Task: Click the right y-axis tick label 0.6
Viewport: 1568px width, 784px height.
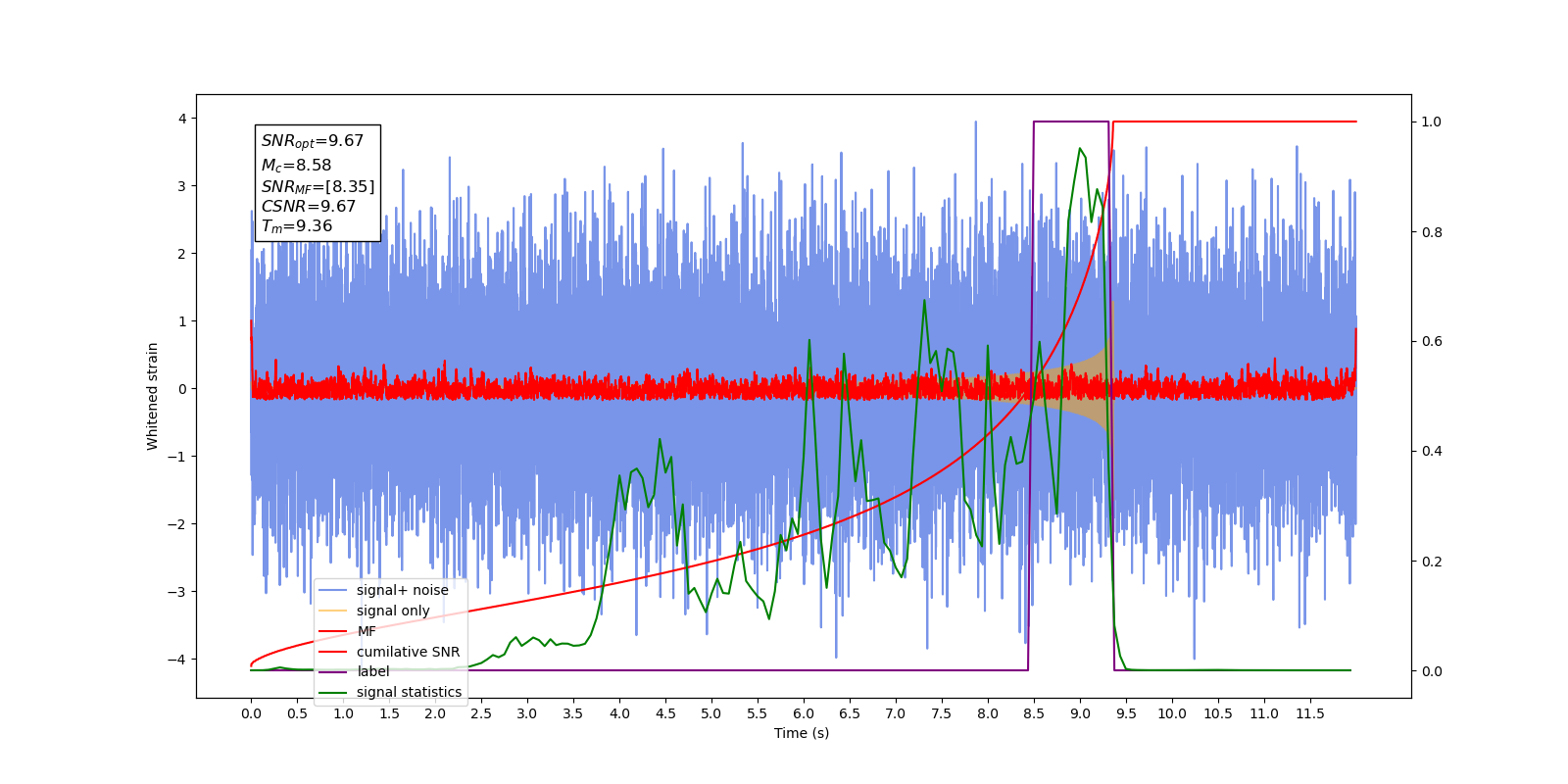Action: pos(1431,342)
